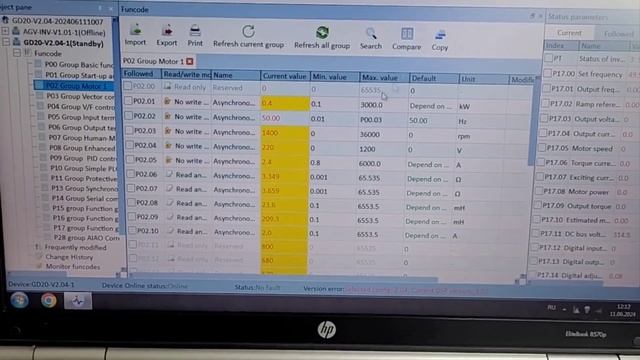This screenshot has height=360, width=640.
Task: Click the P02.06 read/write mode icon
Action: coord(169,174)
